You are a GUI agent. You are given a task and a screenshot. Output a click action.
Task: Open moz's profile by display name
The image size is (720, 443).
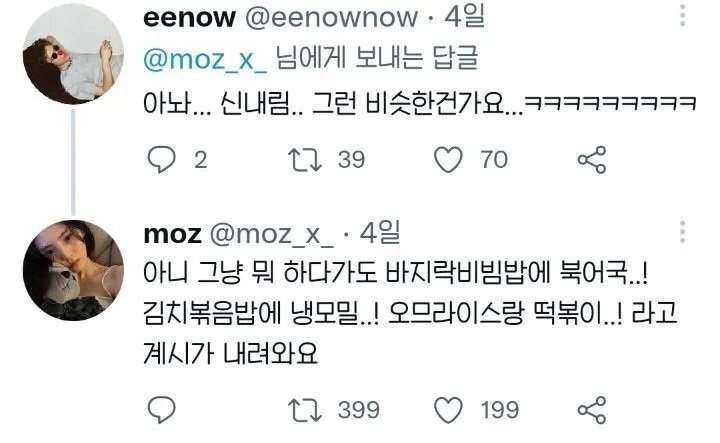pyautogui.click(x=172, y=235)
